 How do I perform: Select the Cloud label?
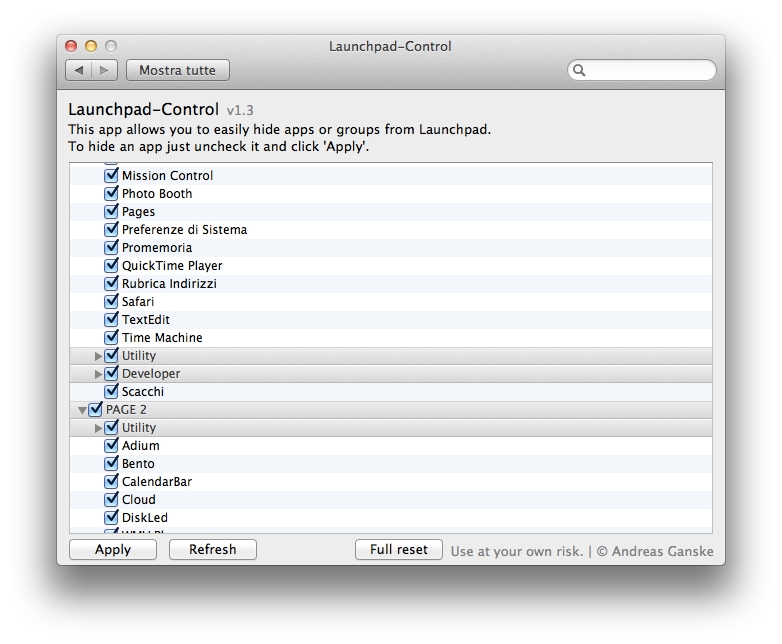click(x=139, y=499)
